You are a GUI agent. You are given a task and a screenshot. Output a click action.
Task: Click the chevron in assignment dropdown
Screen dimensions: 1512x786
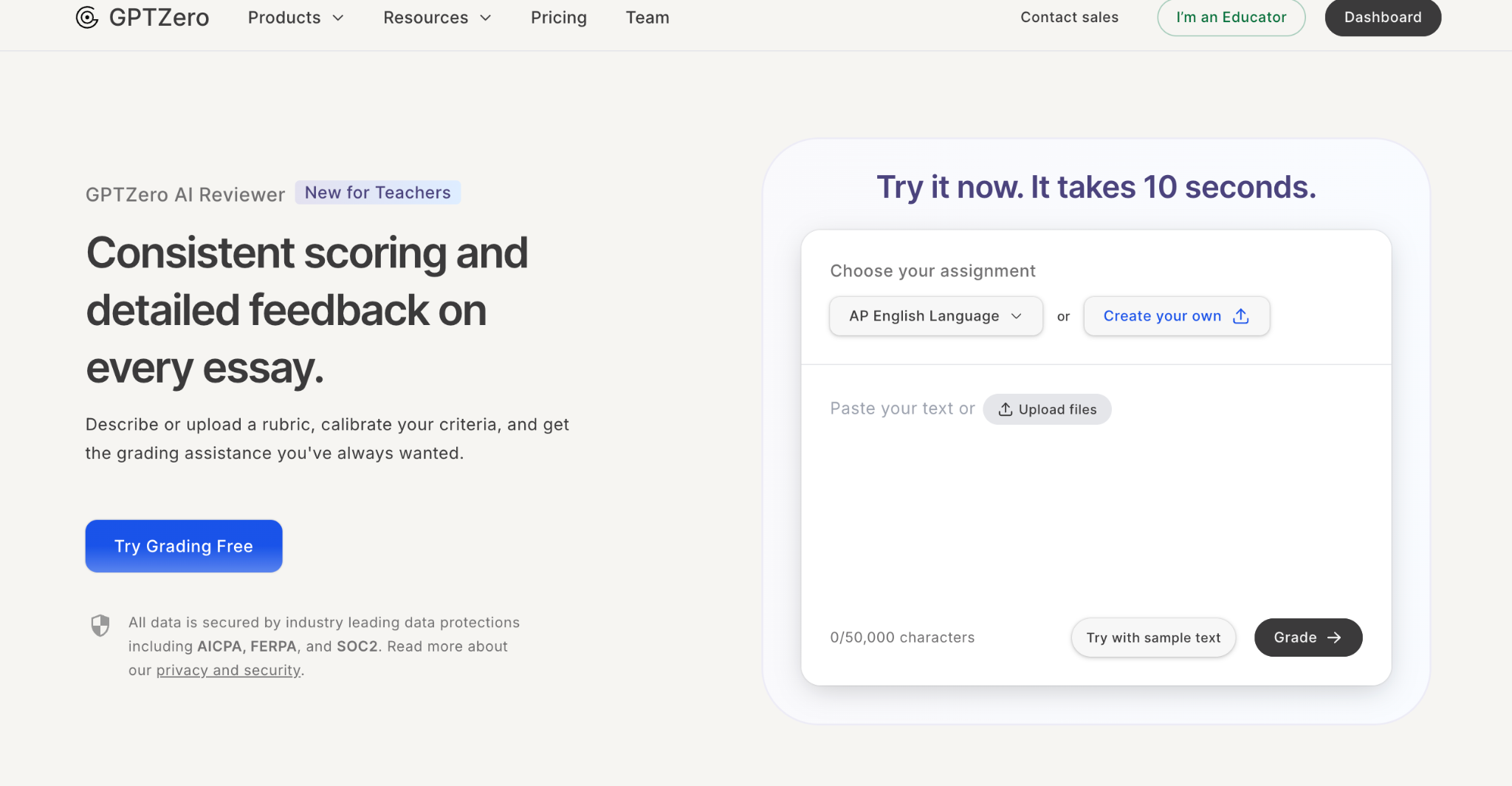1017,316
